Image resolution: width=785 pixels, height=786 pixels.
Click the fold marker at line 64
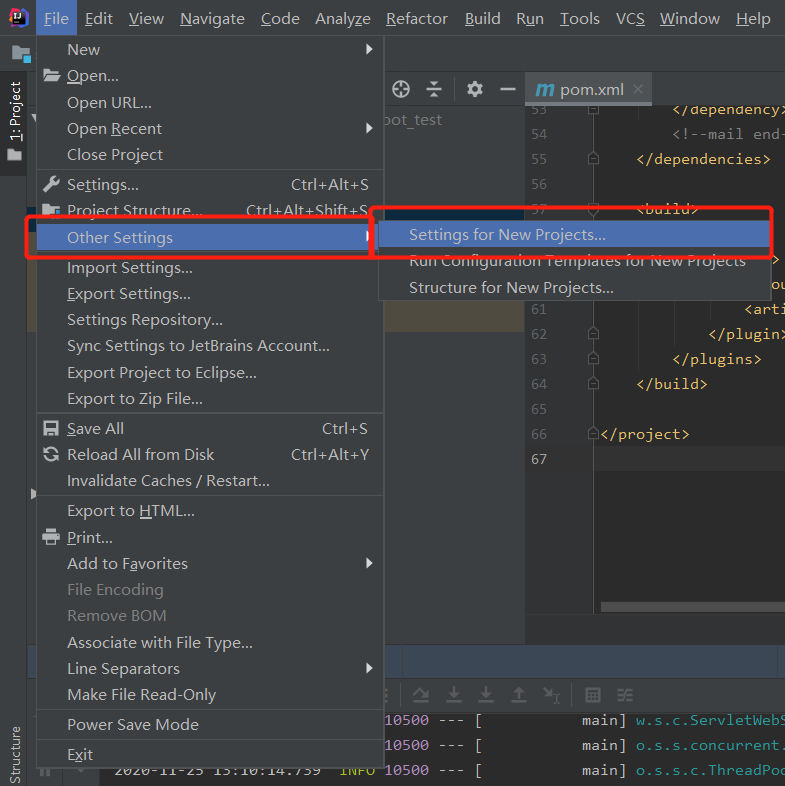coord(593,384)
